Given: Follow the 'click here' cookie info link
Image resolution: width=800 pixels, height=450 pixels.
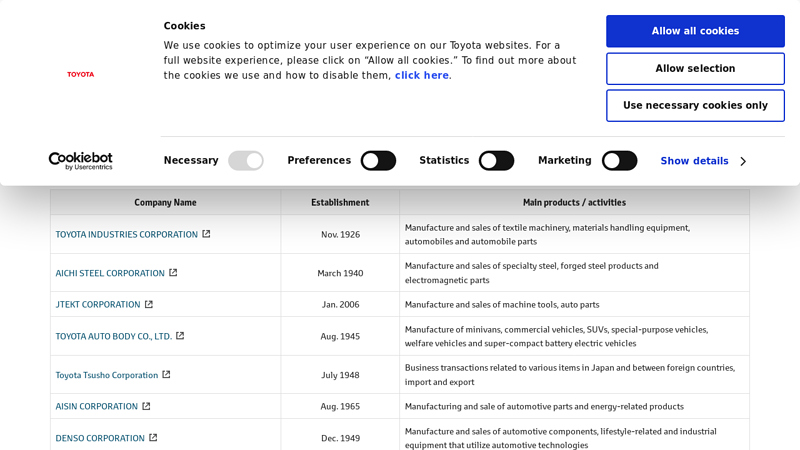Looking at the screenshot, I should point(421,76).
